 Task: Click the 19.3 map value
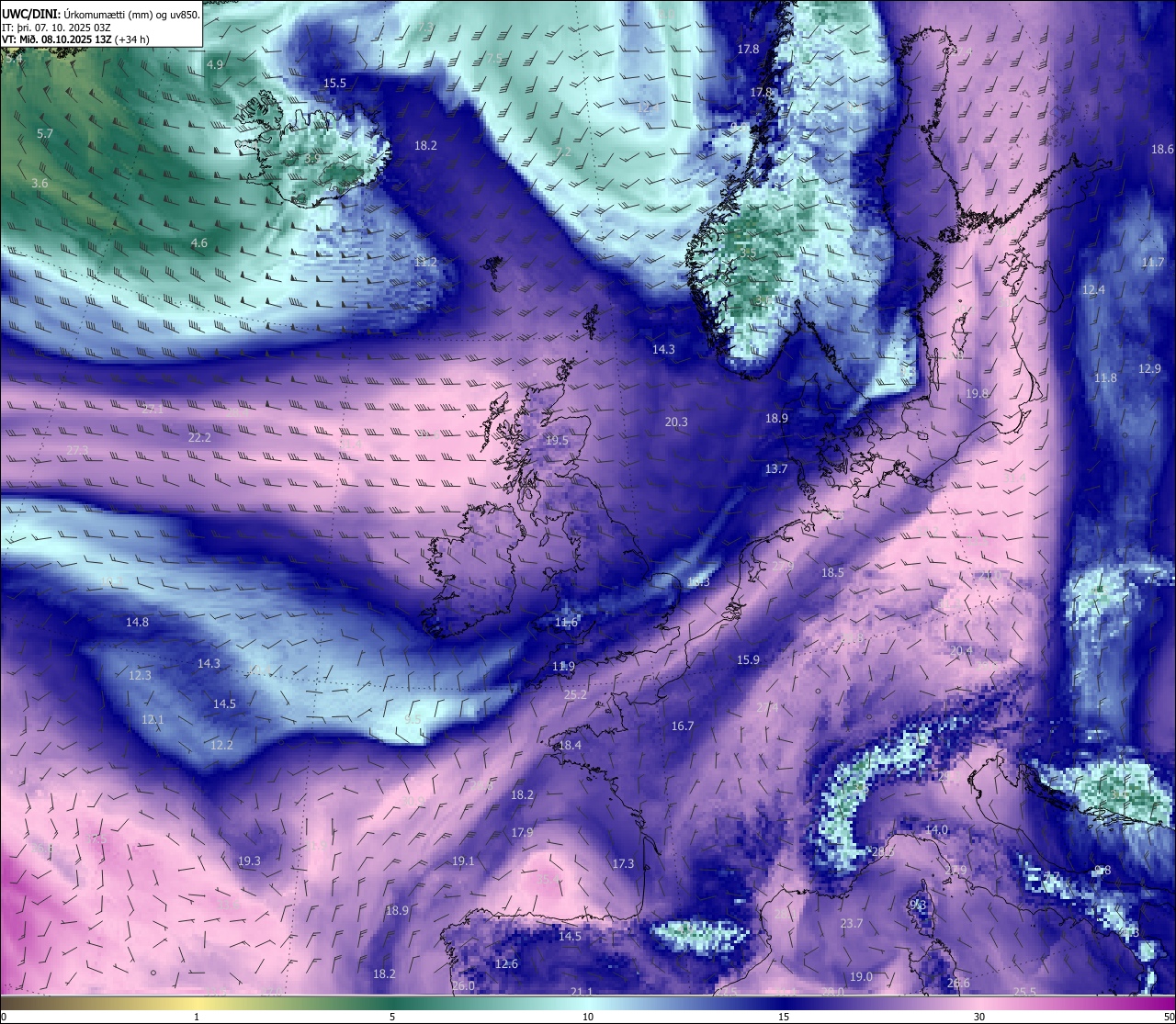pyautogui.click(x=249, y=861)
